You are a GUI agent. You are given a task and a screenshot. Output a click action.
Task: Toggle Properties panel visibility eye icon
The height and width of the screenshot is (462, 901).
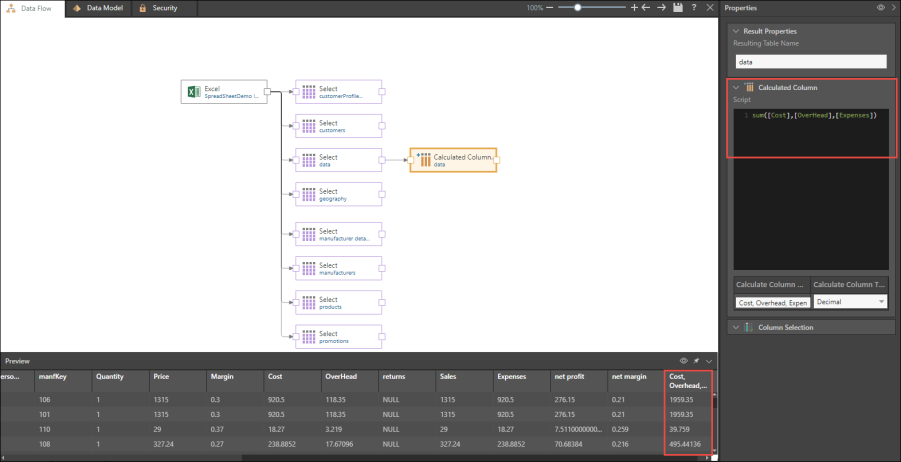point(880,7)
